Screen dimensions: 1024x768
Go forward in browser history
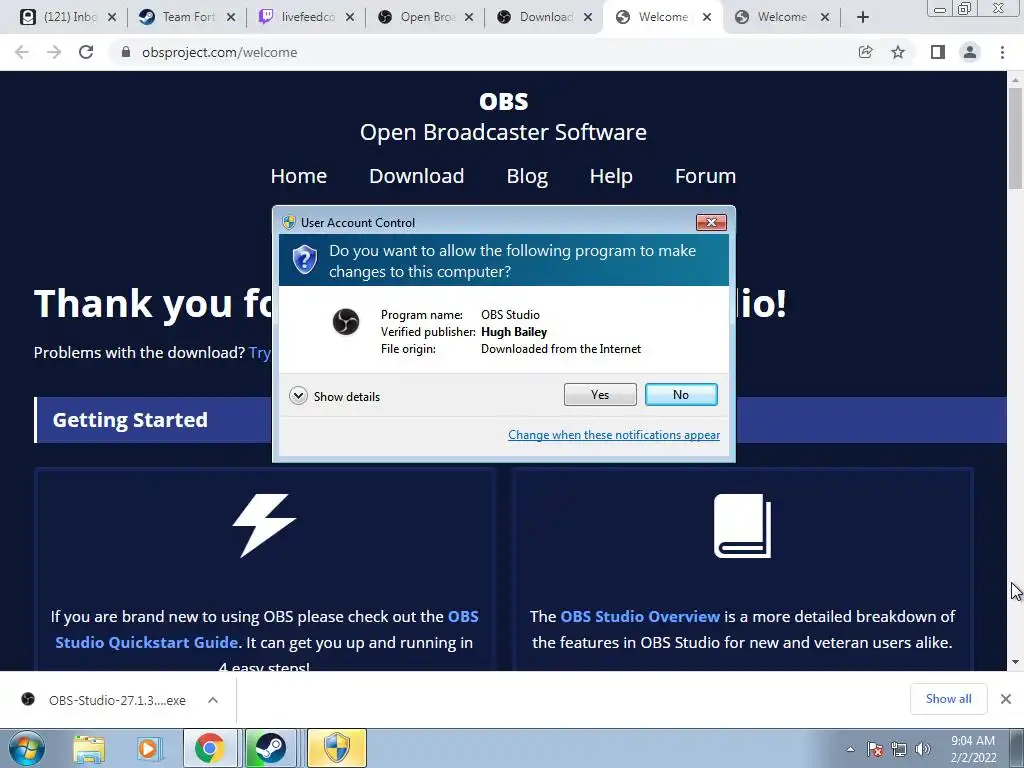pyautogui.click(x=54, y=52)
